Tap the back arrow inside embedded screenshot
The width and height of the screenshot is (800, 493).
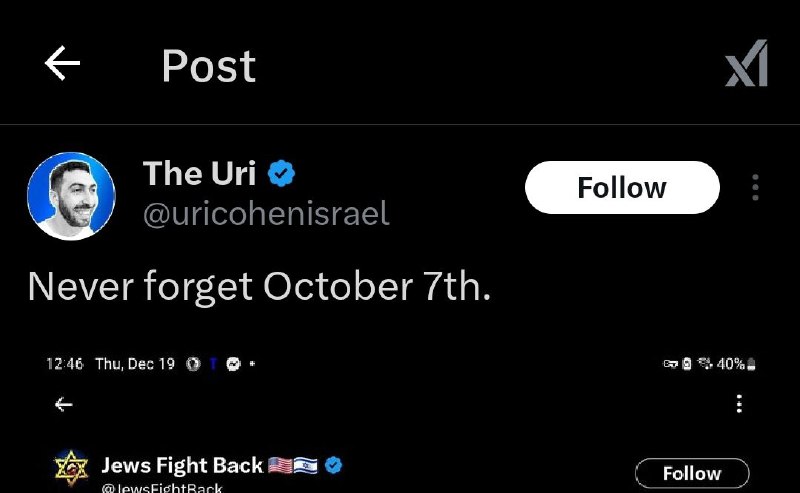tap(63, 404)
